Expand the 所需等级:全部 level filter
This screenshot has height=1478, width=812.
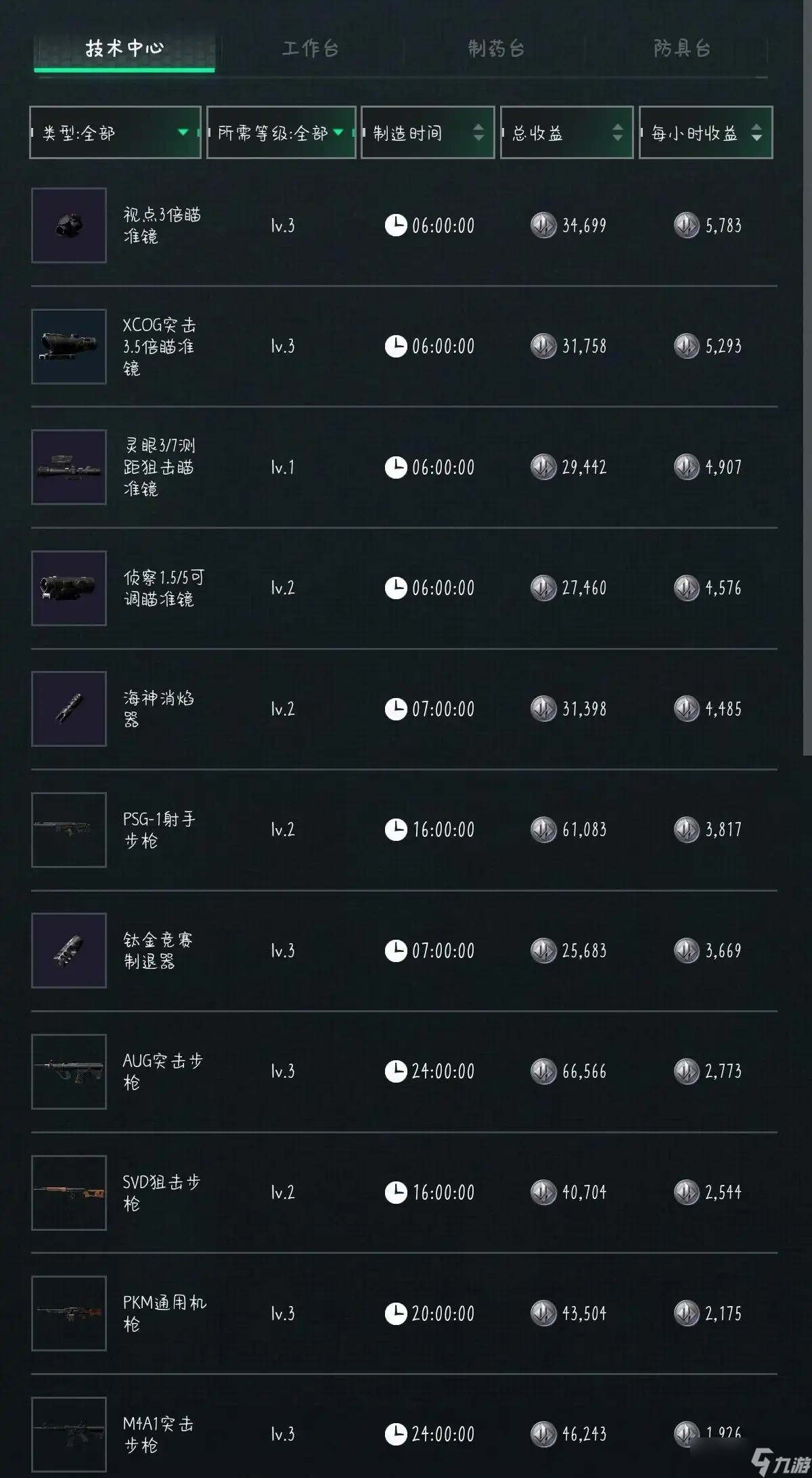(x=281, y=133)
